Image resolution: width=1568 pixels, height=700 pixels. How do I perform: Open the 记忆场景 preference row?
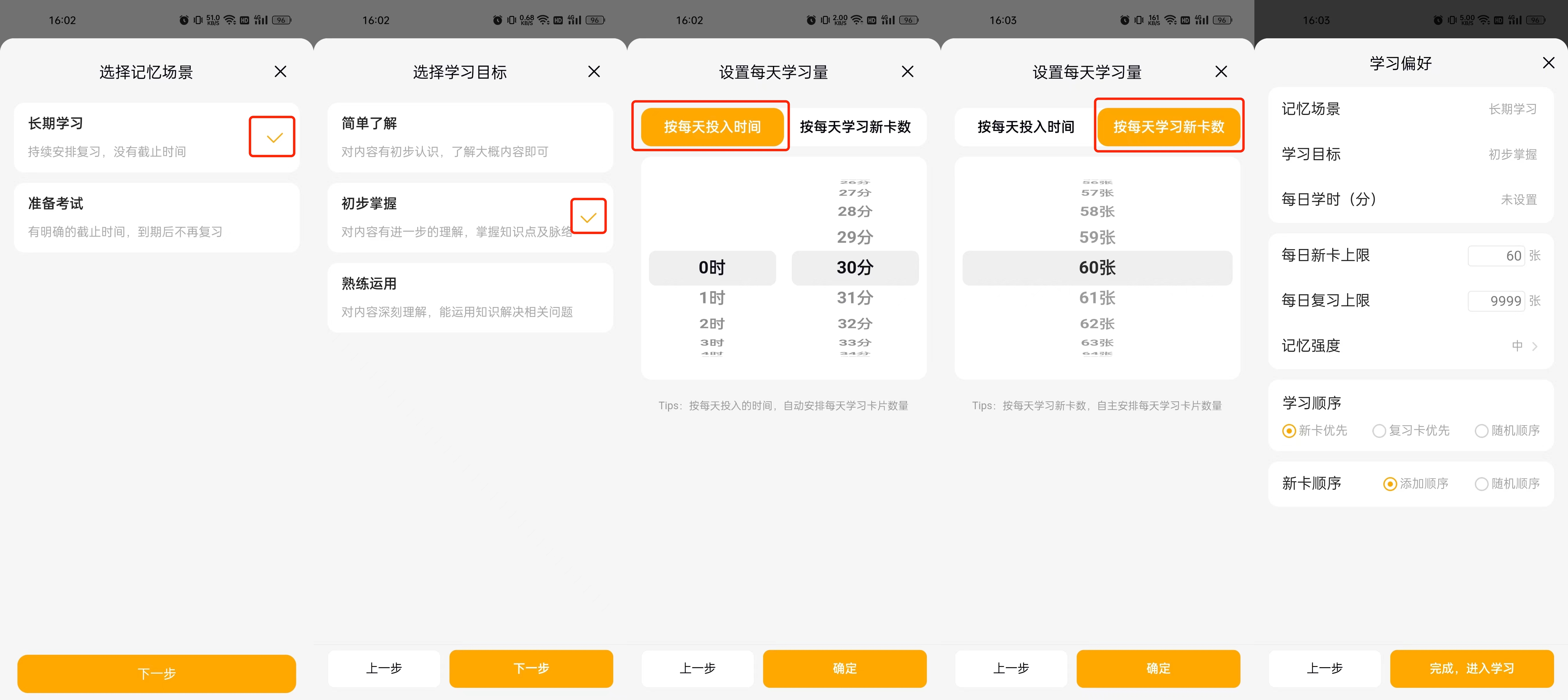tap(1410, 109)
